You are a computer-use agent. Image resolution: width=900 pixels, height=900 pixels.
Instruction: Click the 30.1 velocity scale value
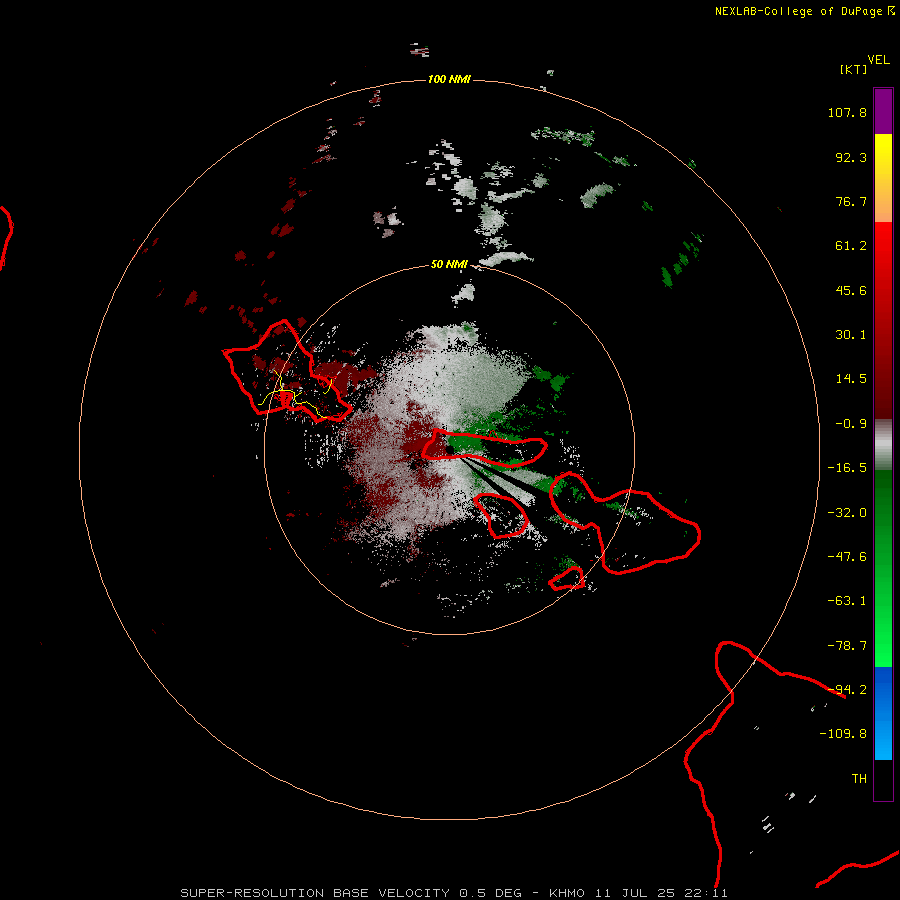point(851,335)
